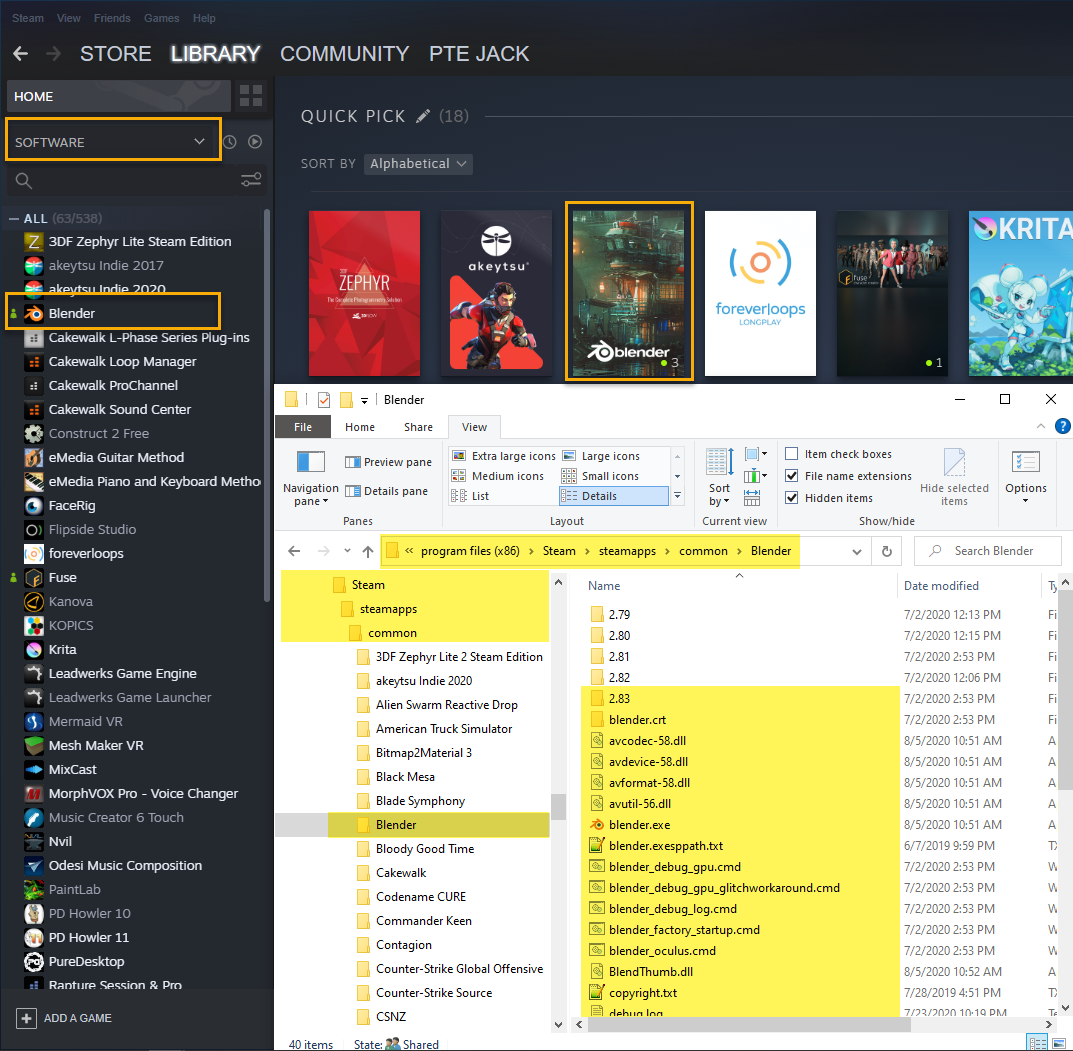The image size is (1073, 1051).
Task: Choose Medium icons layout
Action: click(x=498, y=476)
